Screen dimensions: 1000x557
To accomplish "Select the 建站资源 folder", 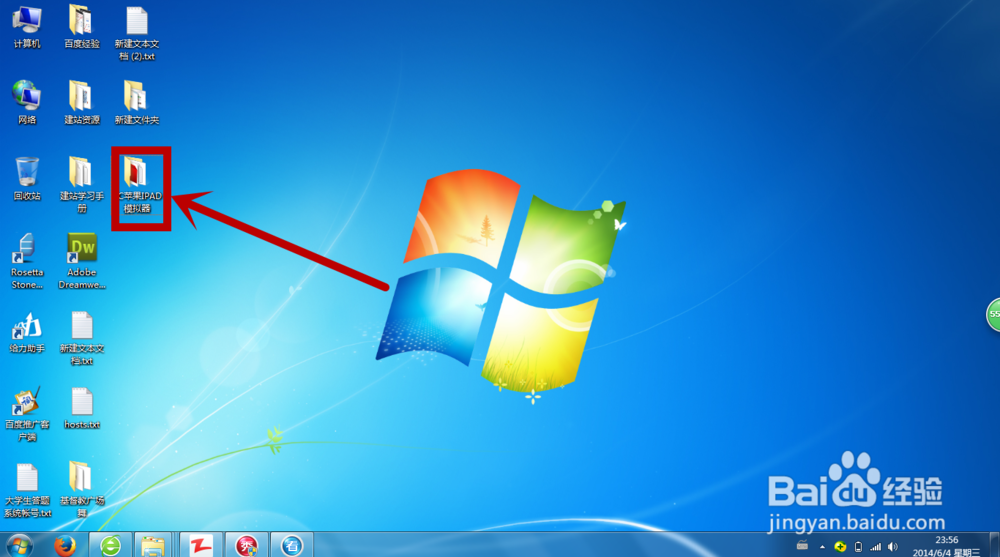I will (x=82, y=103).
